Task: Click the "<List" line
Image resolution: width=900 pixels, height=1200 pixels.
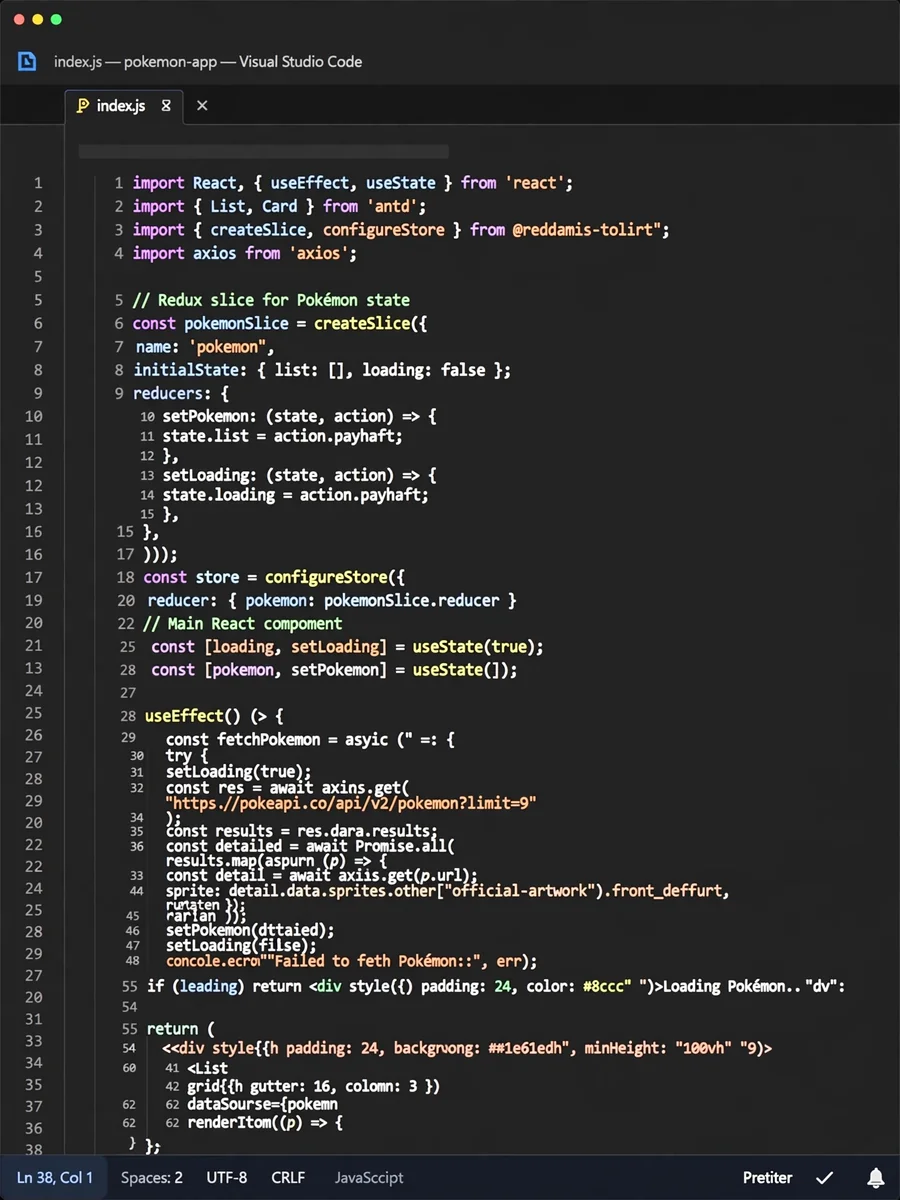Action: (x=208, y=1067)
